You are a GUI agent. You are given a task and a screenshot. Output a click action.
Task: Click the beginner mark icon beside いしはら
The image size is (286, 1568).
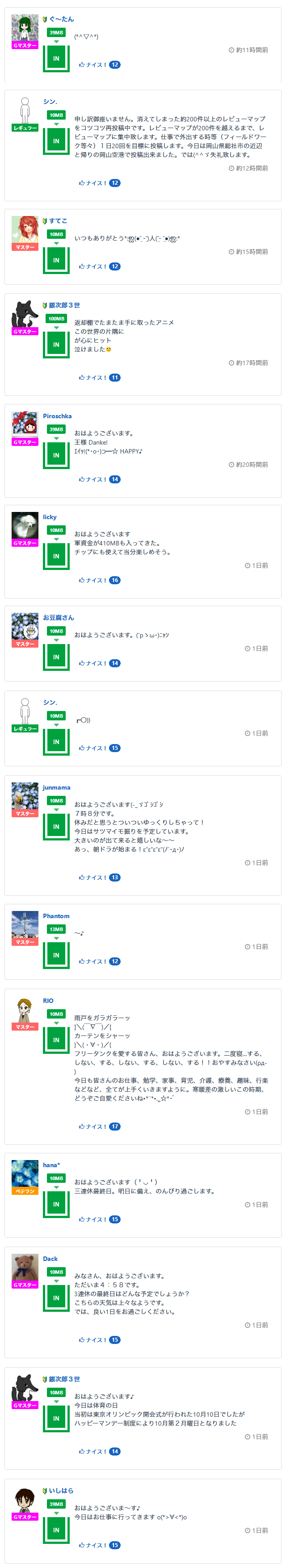45,1491
